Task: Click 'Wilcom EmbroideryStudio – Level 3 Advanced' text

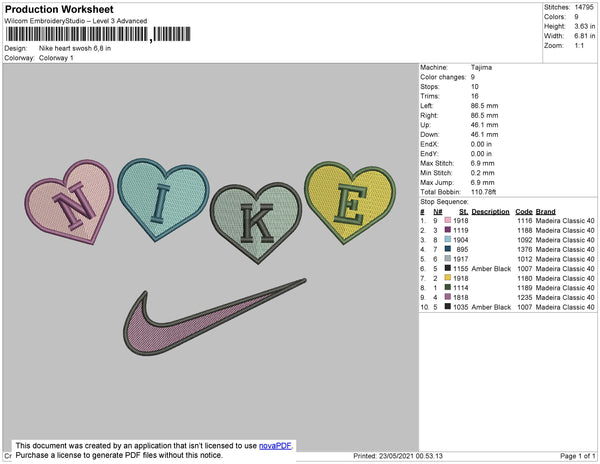Action: click(x=76, y=21)
